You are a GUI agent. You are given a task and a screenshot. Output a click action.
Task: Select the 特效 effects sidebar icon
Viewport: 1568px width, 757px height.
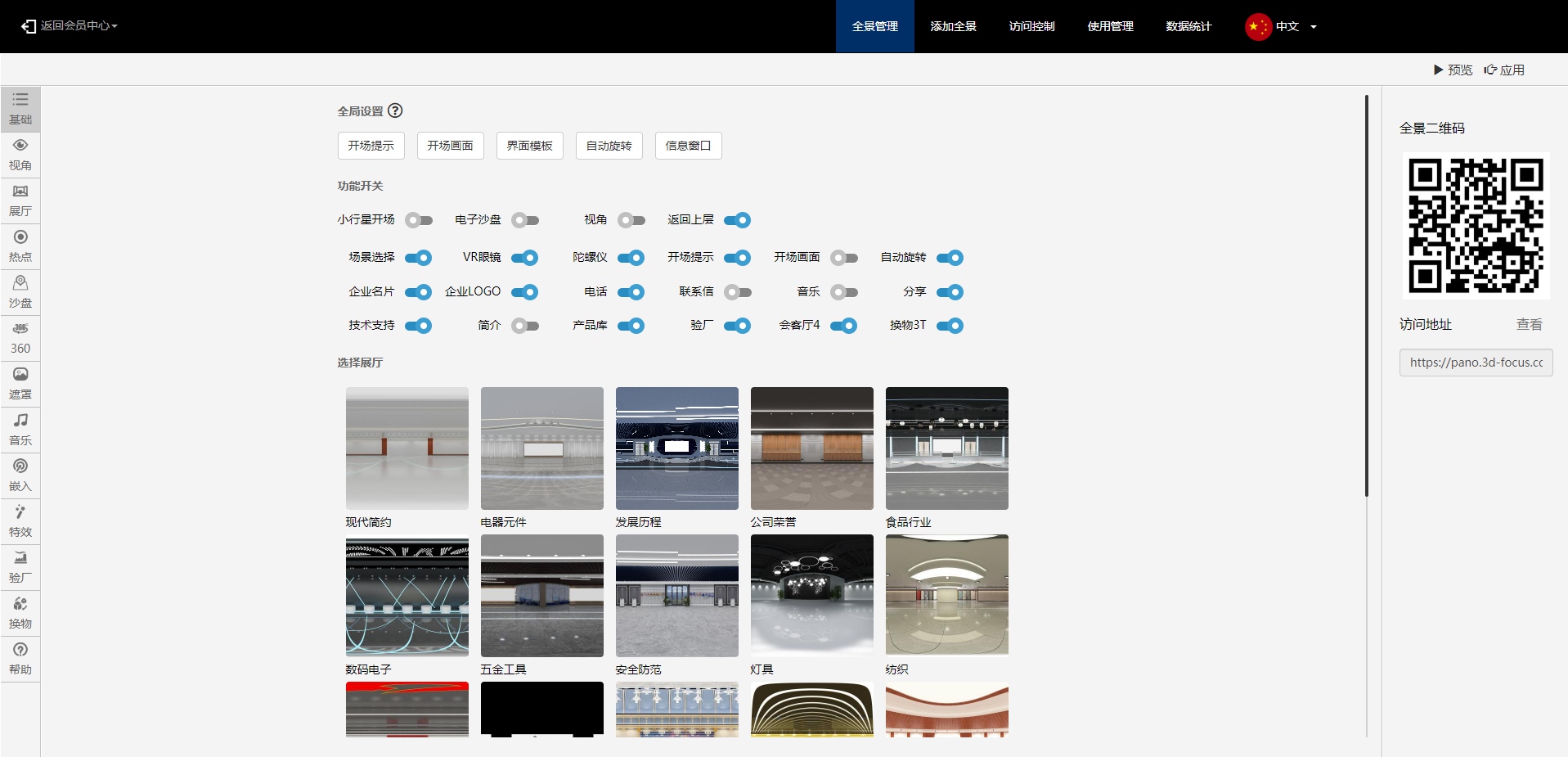coord(20,520)
